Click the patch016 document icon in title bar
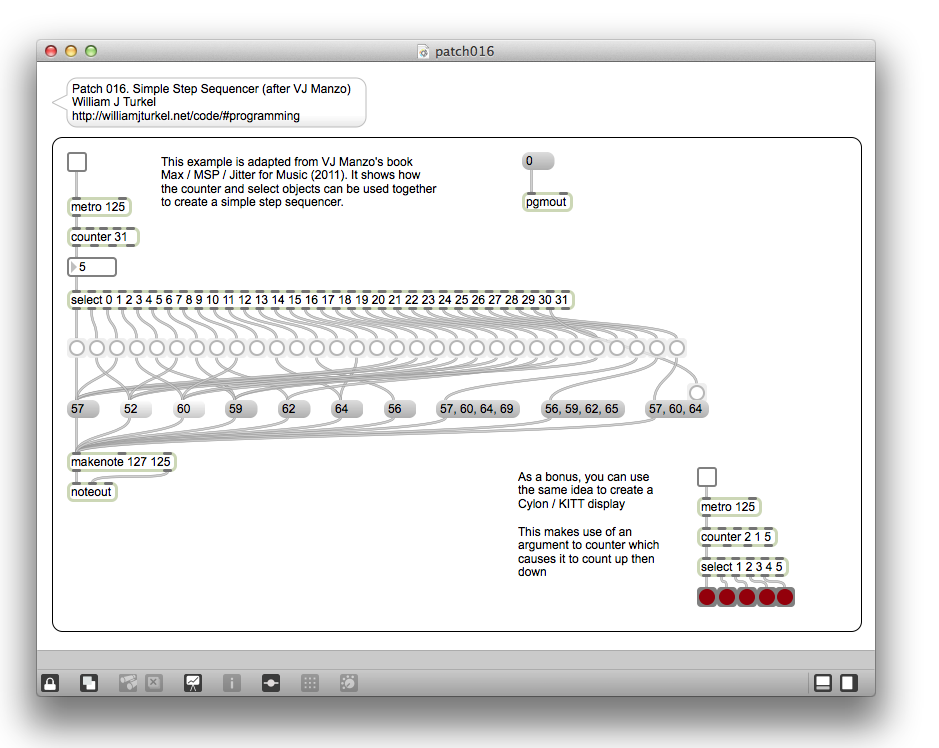This screenshot has width=939, height=748. [x=424, y=51]
